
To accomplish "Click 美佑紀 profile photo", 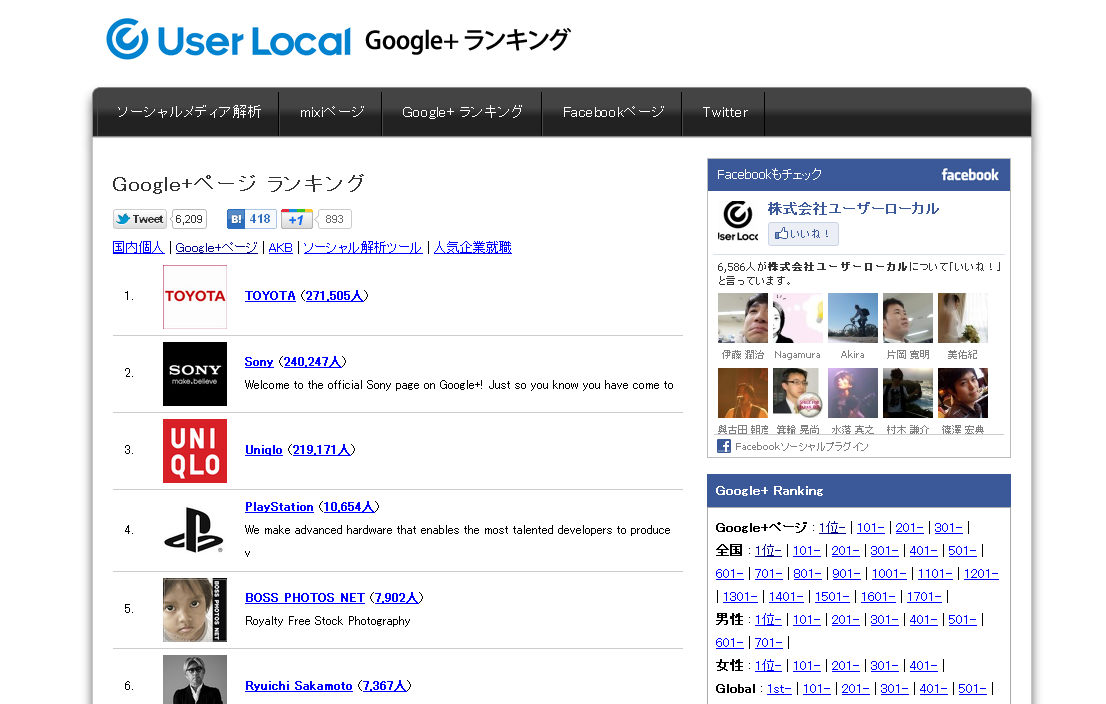I will 963,318.
